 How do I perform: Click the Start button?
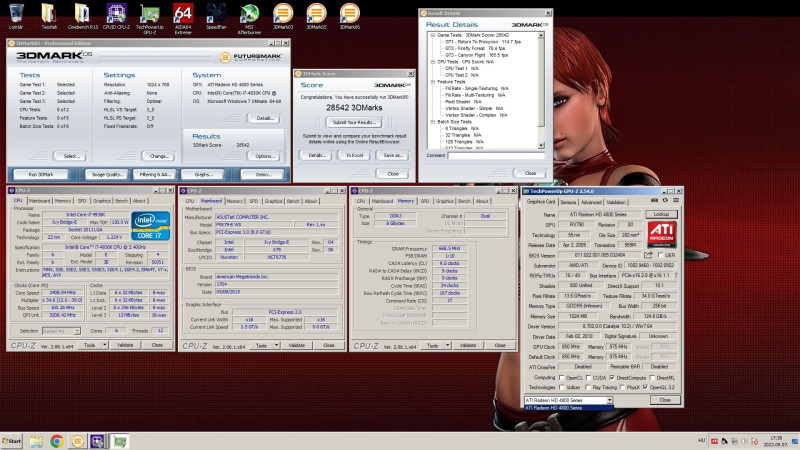pyautogui.click(x=12, y=441)
